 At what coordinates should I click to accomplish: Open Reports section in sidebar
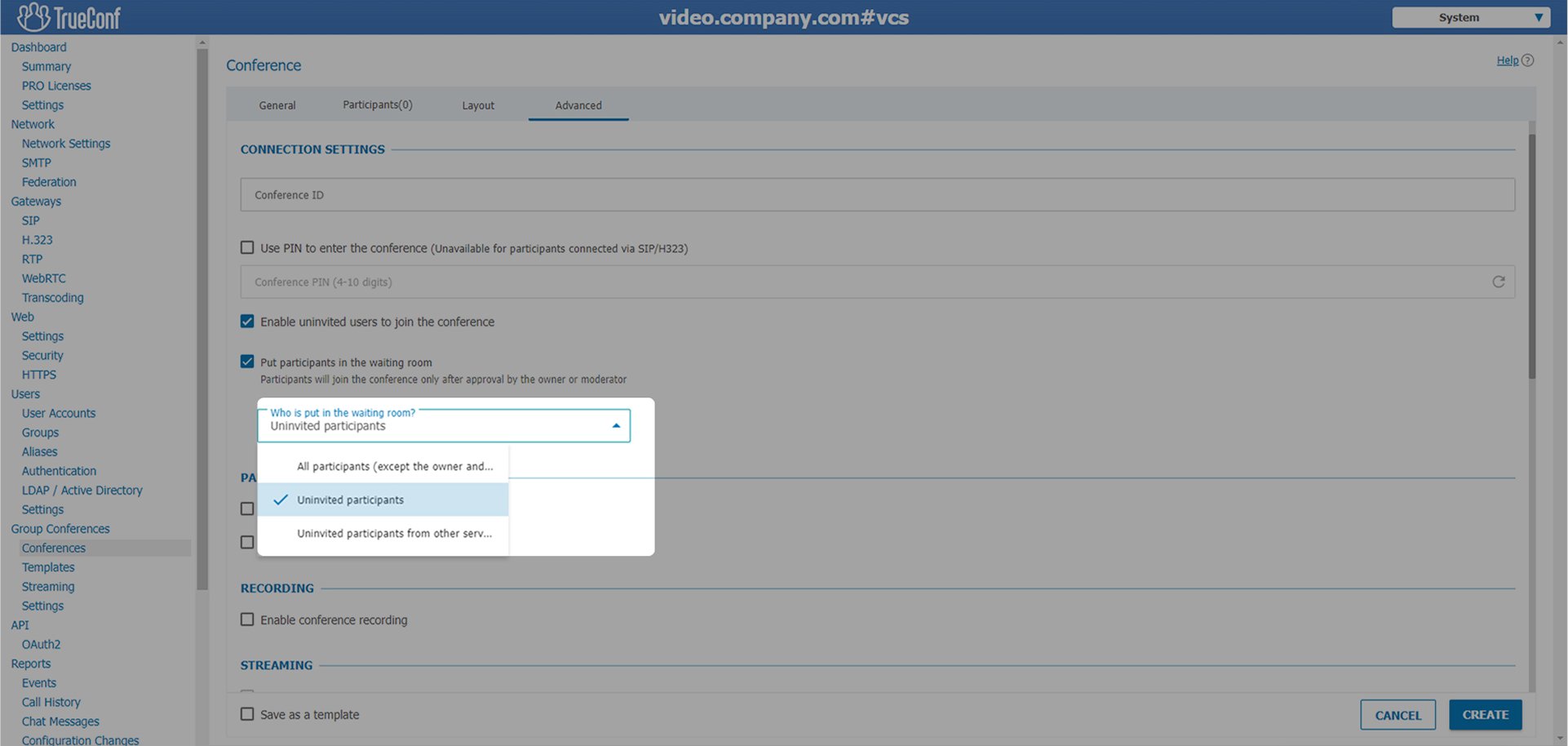click(x=31, y=664)
